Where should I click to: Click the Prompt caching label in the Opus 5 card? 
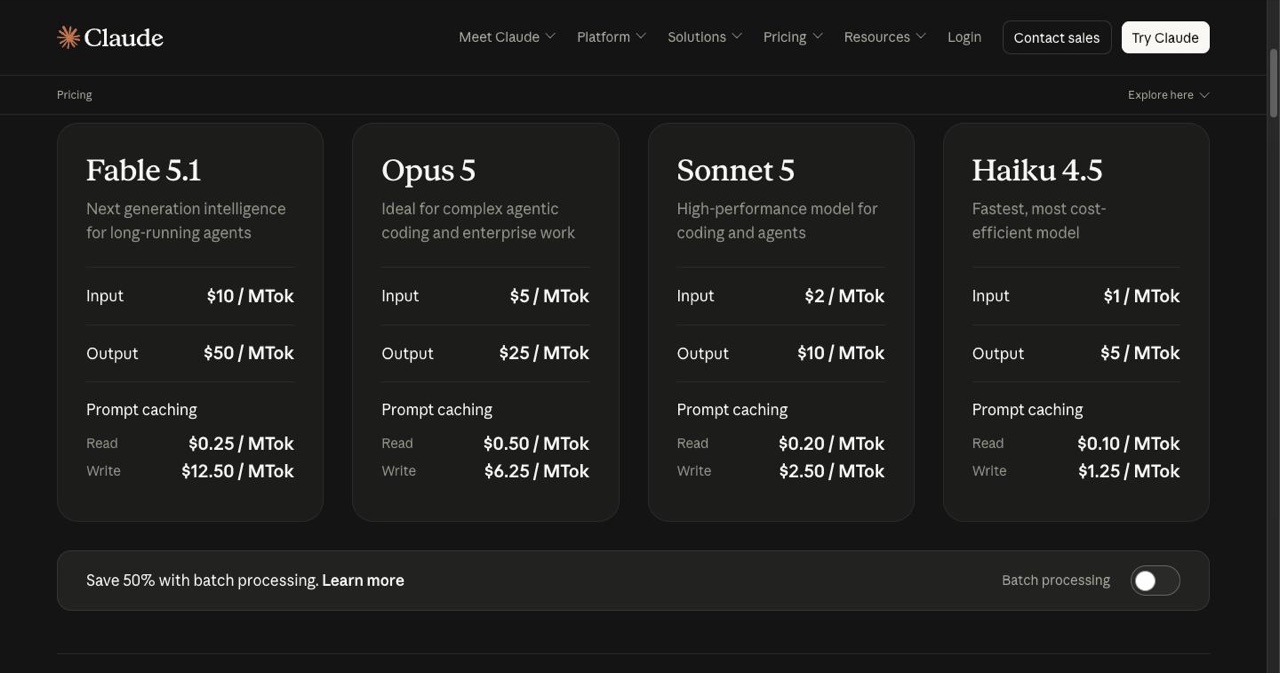(437, 410)
